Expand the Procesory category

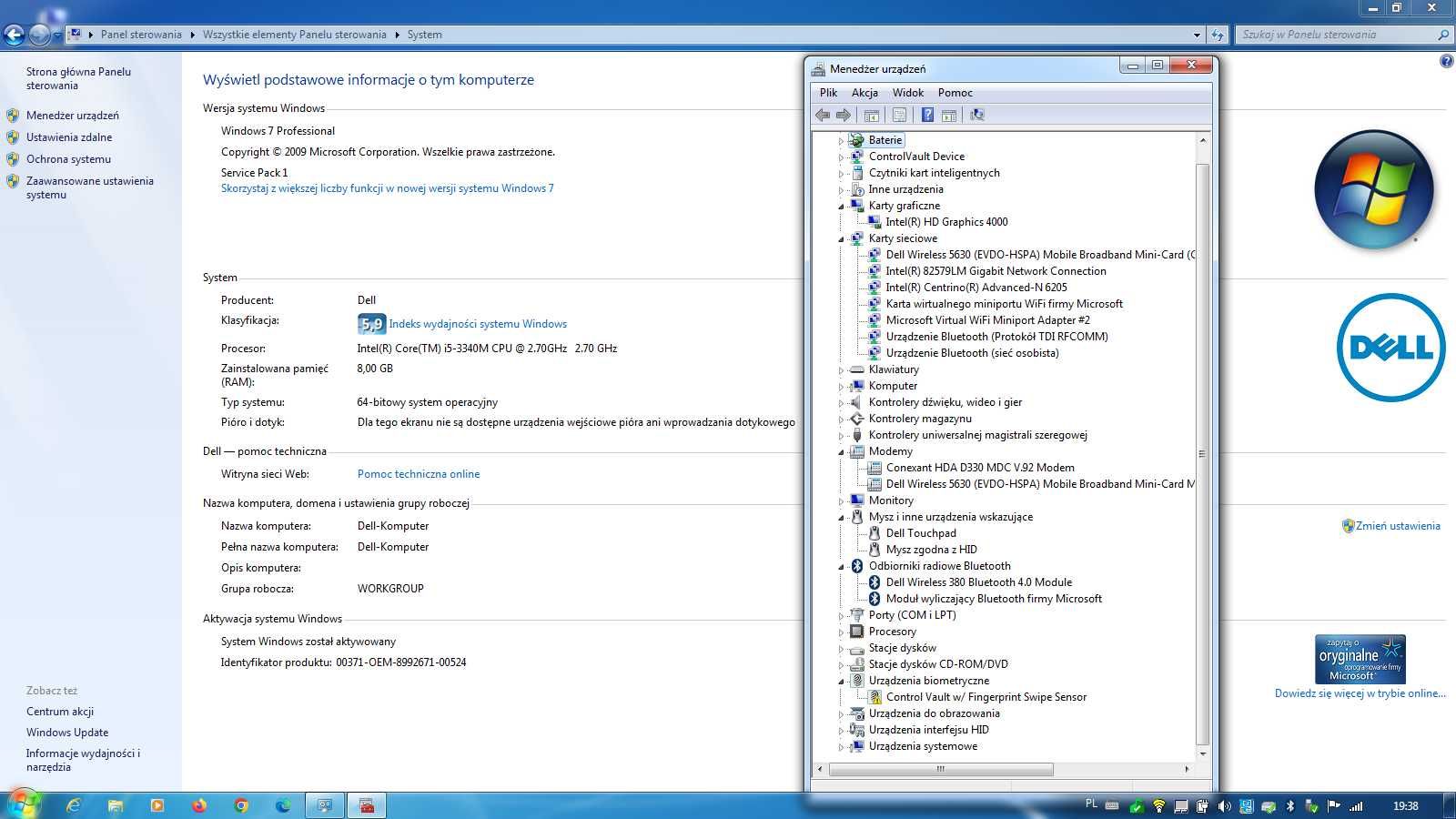[841, 632]
